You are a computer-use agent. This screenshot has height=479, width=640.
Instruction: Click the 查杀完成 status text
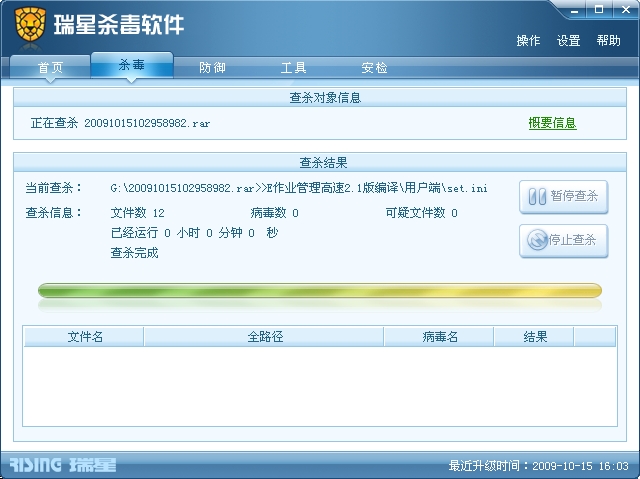pyautogui.click(x=134, y=253)
